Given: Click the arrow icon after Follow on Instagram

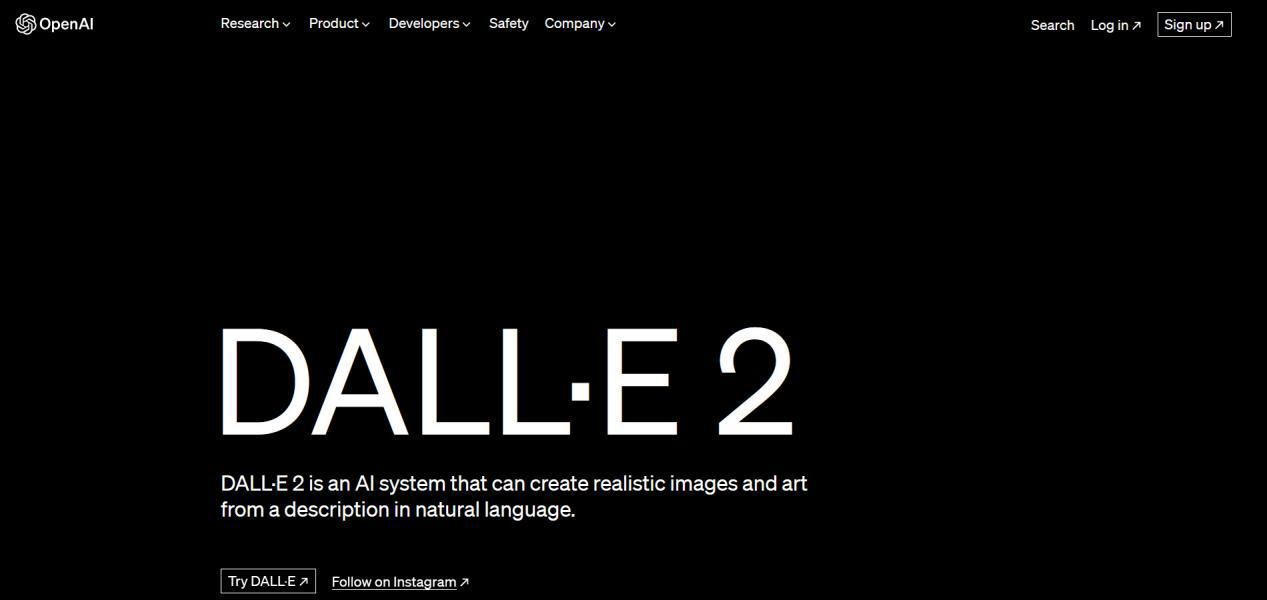Looking at the screenshot, I should [464, 582].
